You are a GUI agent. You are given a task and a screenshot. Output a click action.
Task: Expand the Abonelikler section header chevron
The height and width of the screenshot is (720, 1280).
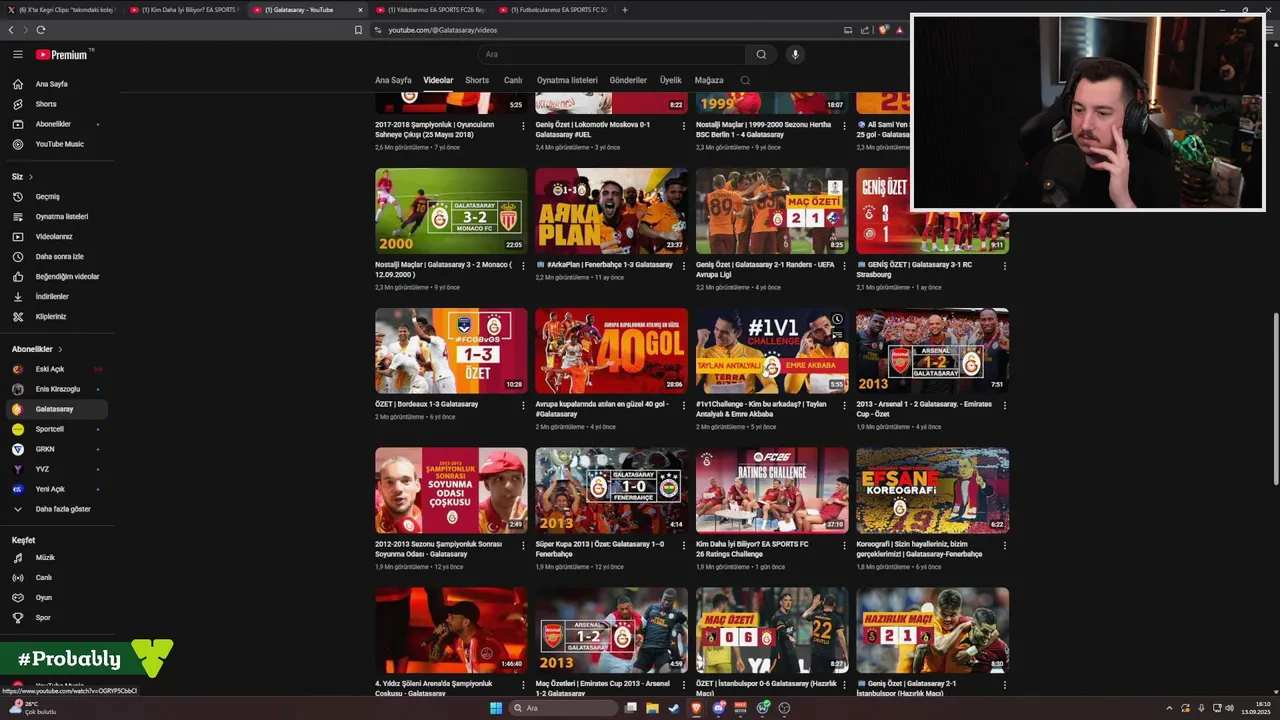60,349
